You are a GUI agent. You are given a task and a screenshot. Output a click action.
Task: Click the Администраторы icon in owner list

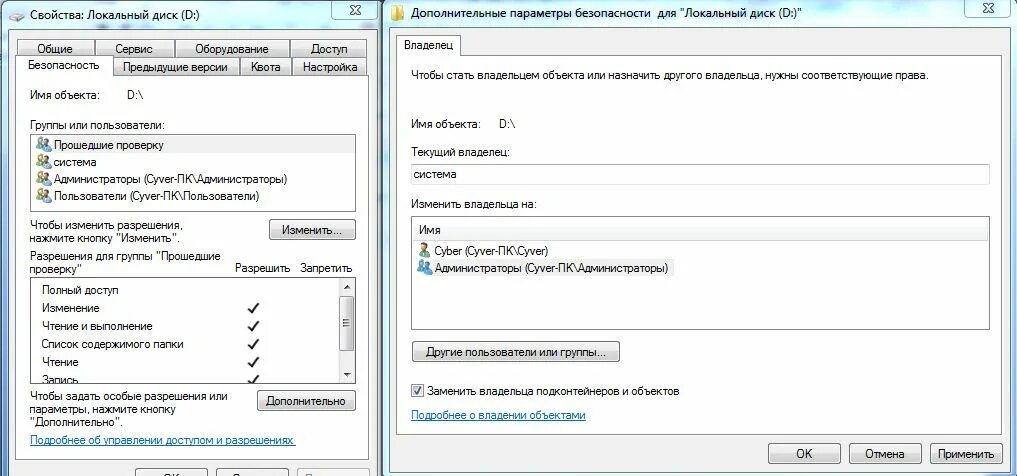point(424,267)
